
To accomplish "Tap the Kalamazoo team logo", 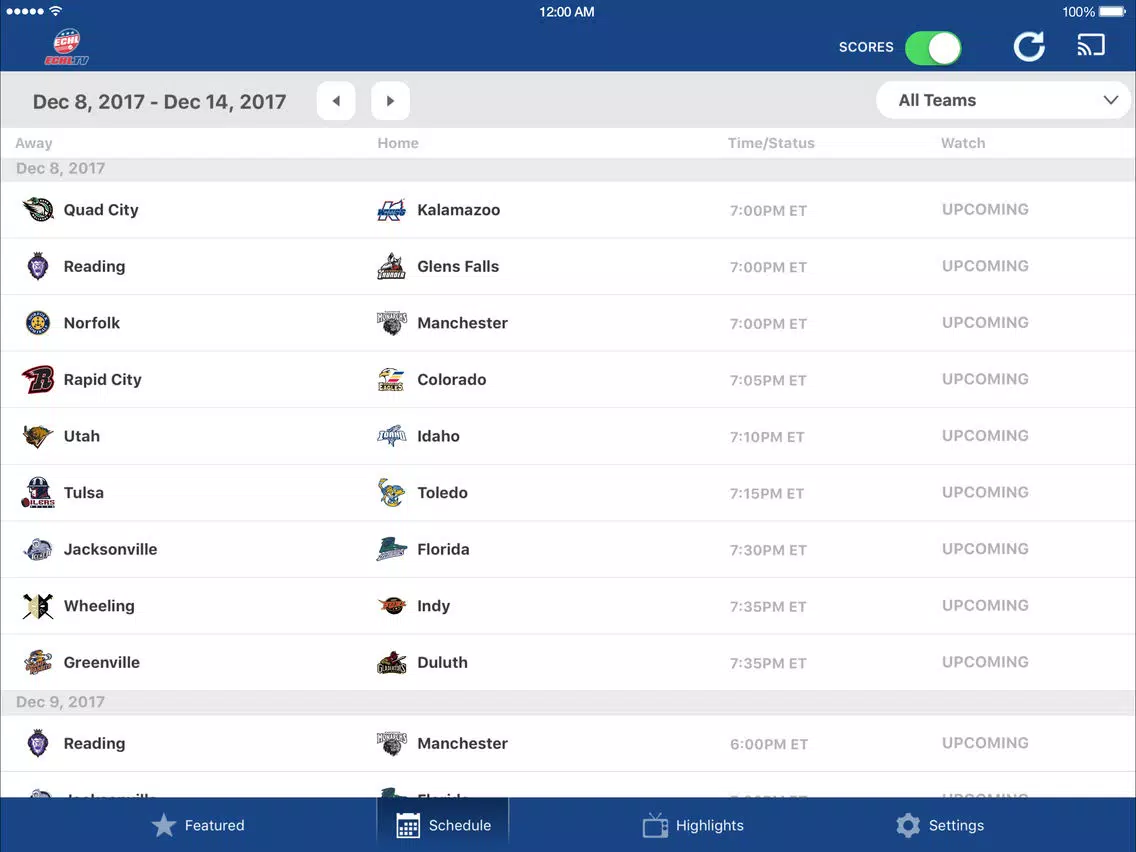I will (392, 210).
